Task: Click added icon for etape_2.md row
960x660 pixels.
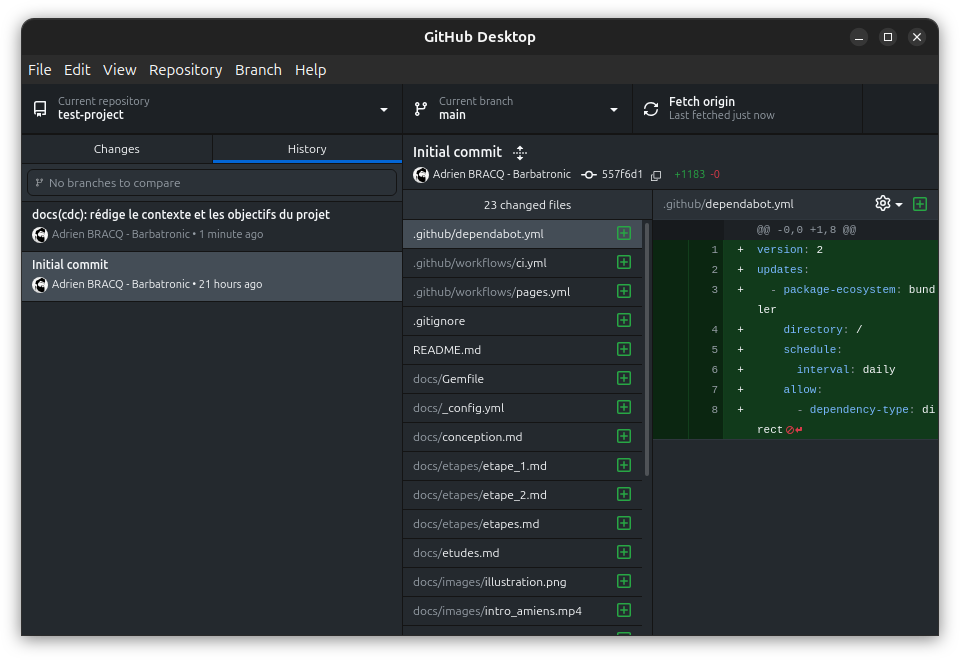Action: coord(624,494)
